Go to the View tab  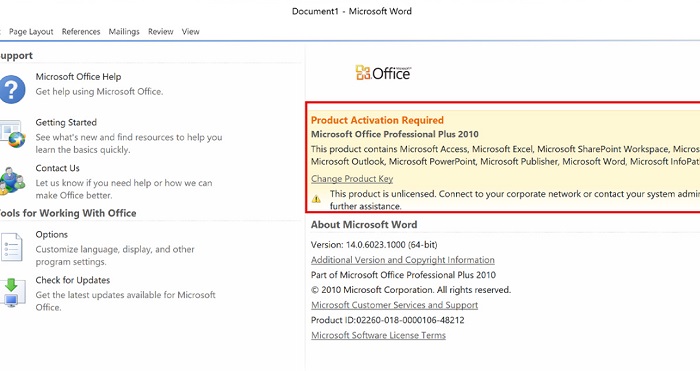click(190, 32)
